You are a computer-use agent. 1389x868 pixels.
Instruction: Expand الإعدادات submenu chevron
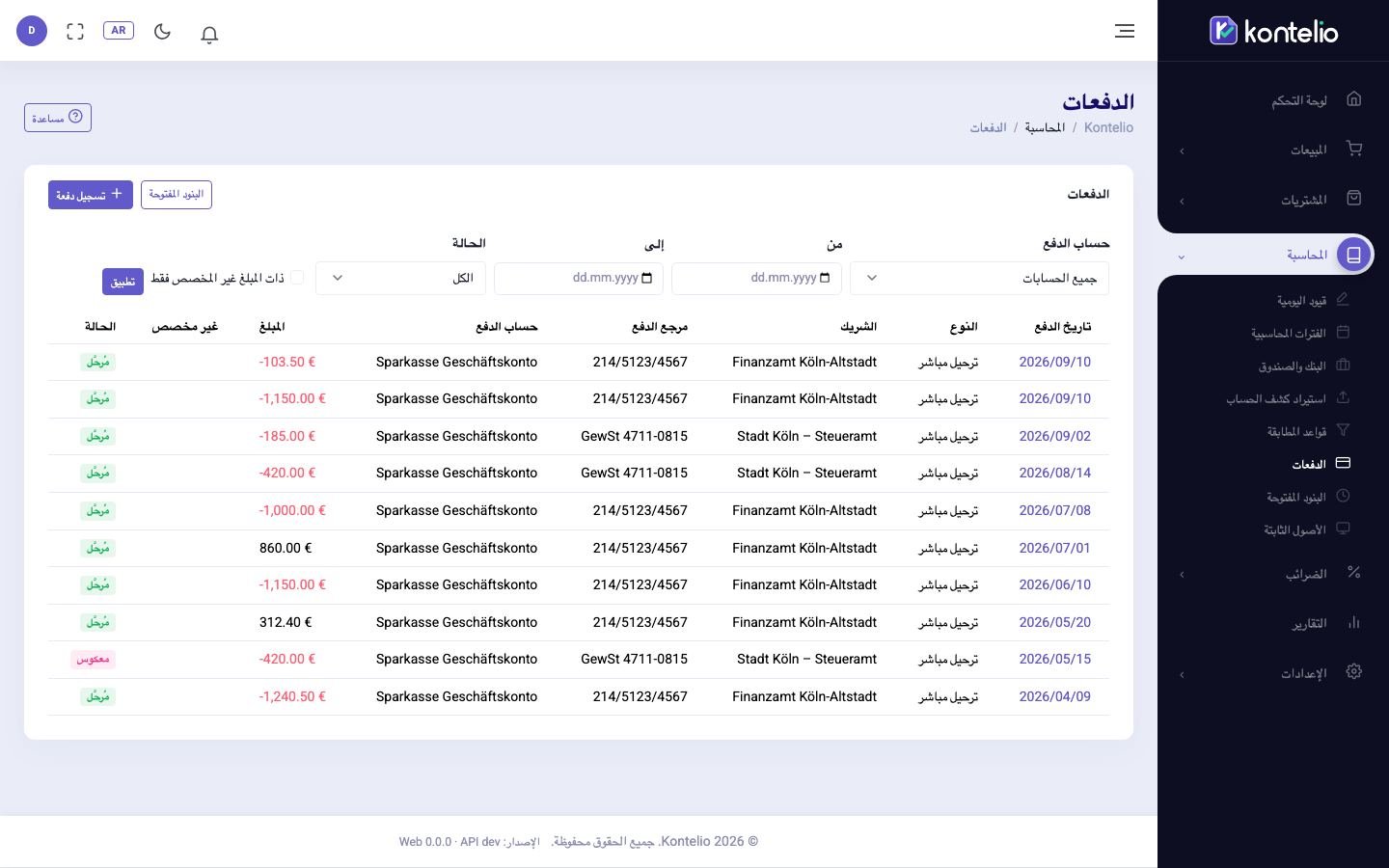tap(1183, 674)
